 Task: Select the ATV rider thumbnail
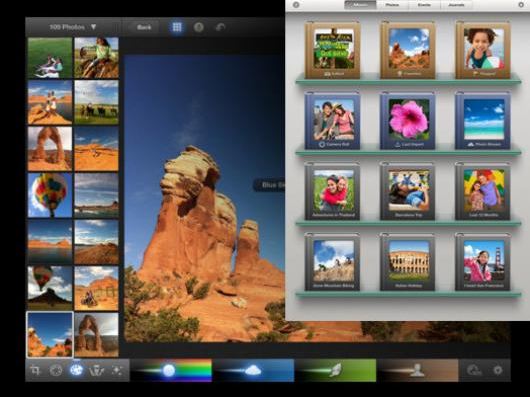pos(96,288)
